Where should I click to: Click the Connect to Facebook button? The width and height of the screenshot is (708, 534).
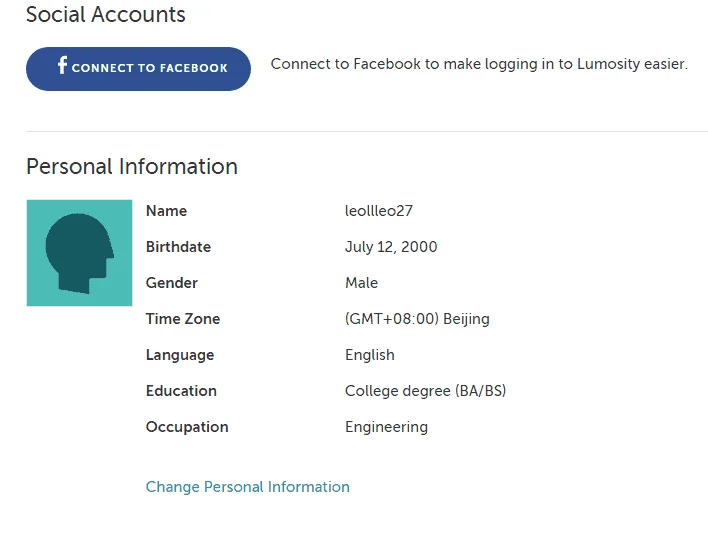coord(138,69)
